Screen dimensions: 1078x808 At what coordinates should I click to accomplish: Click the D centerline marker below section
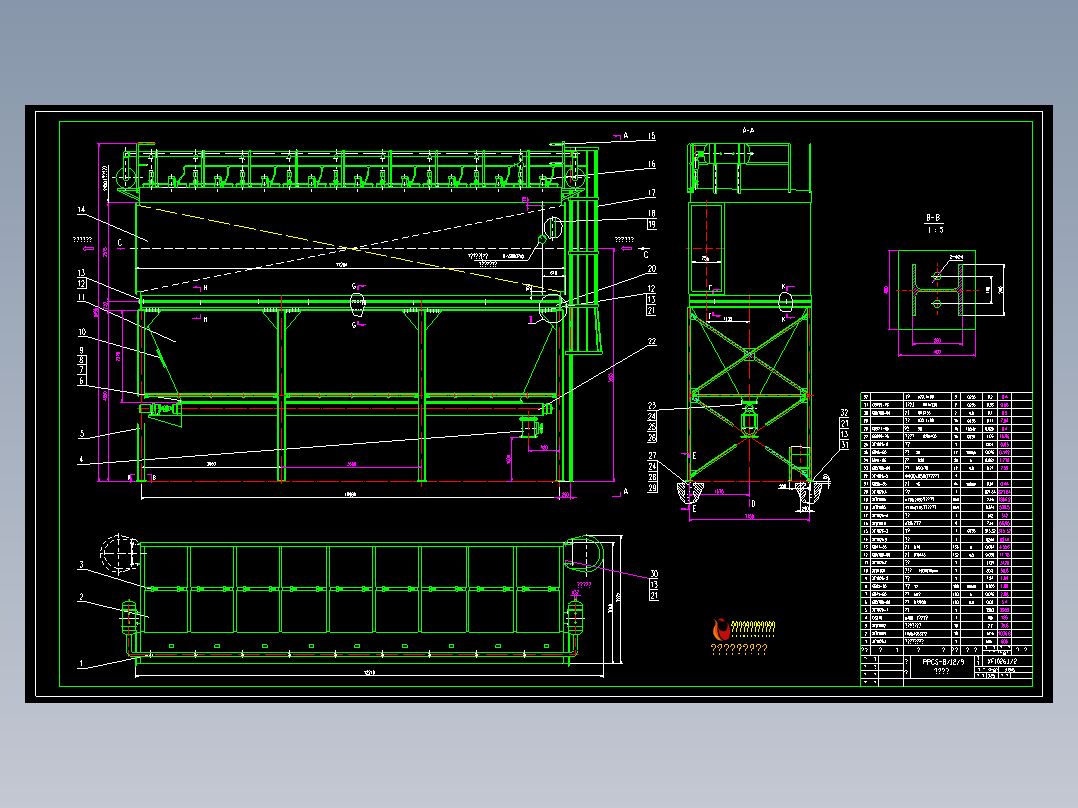752,503
